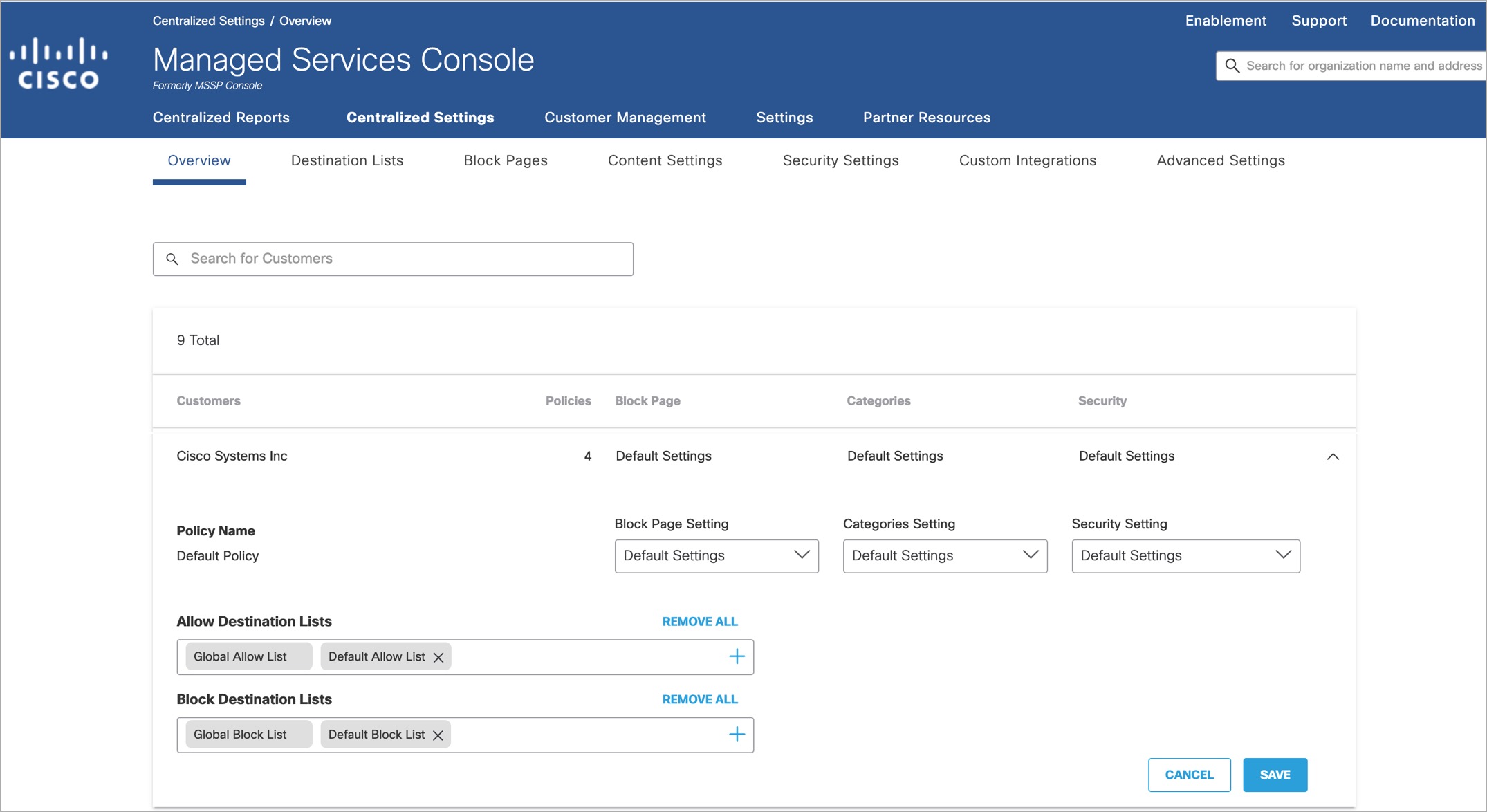This screenshot has width=1487, height=812.
Task: Click the Cisco logo
Action: click(59, 64)
